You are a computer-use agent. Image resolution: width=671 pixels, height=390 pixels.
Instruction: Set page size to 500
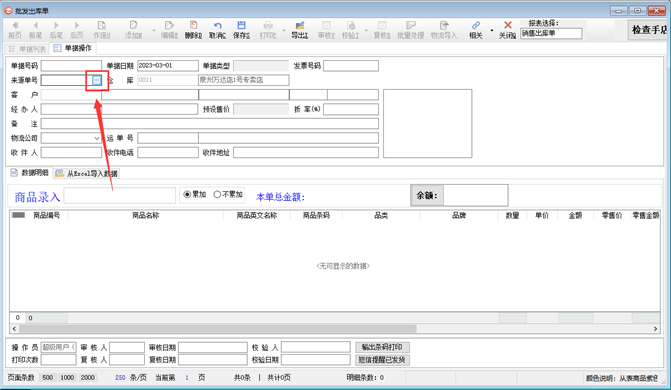[48, 378]
